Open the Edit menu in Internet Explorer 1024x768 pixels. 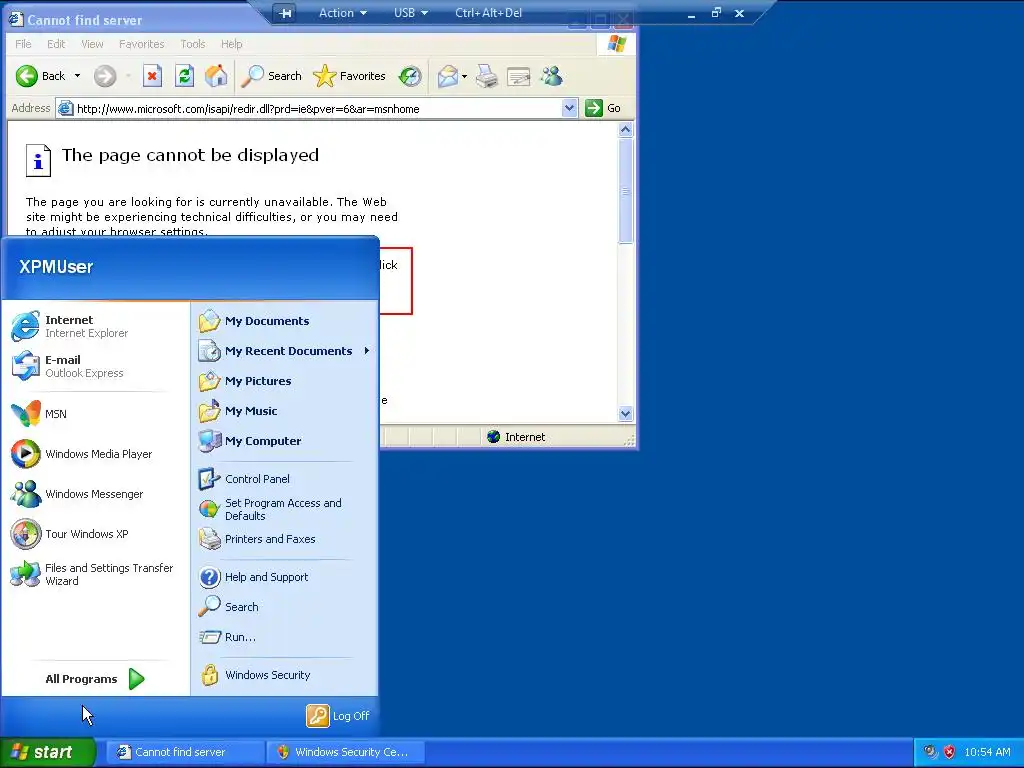[x=56, y=44]
